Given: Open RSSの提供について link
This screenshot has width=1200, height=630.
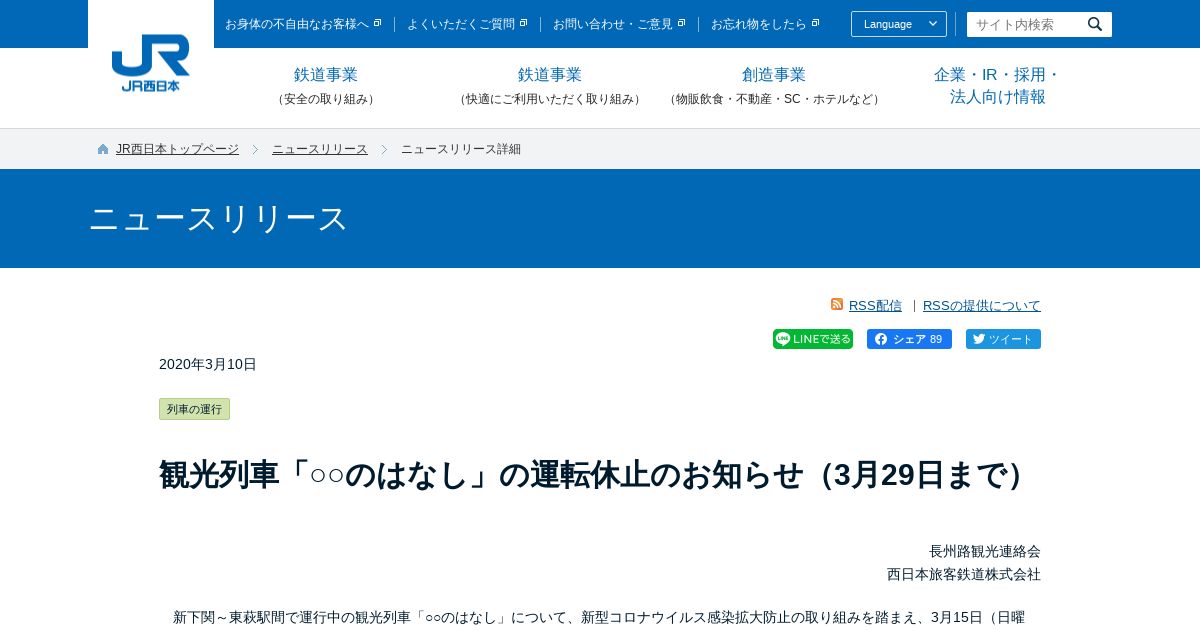Looking at the screenshot, I should click(x=982, y=305).
